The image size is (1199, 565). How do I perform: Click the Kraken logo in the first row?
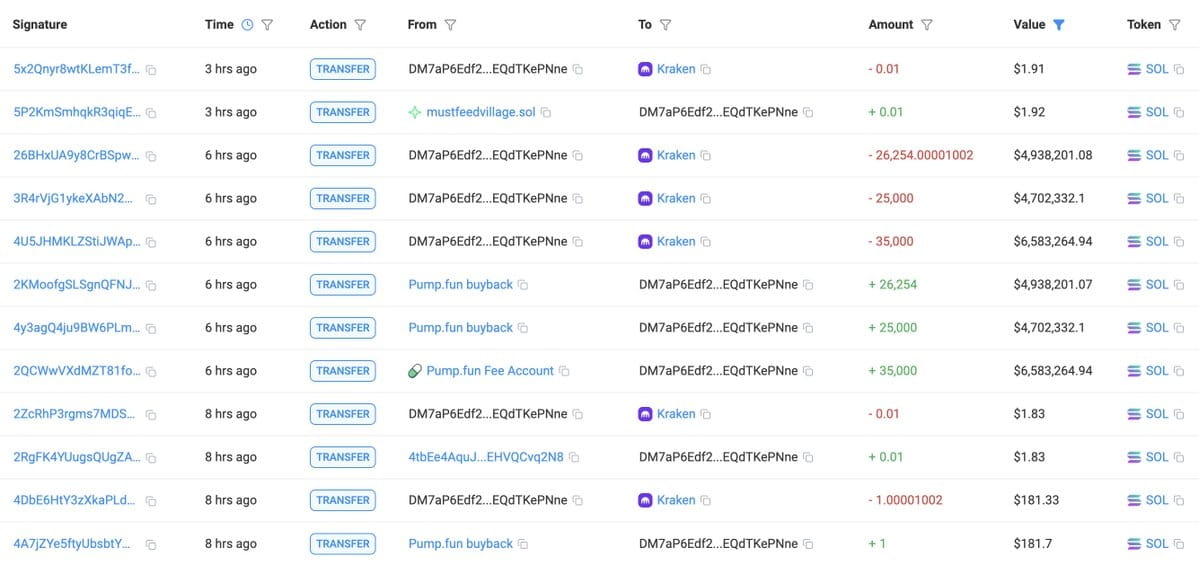point(645,69)
